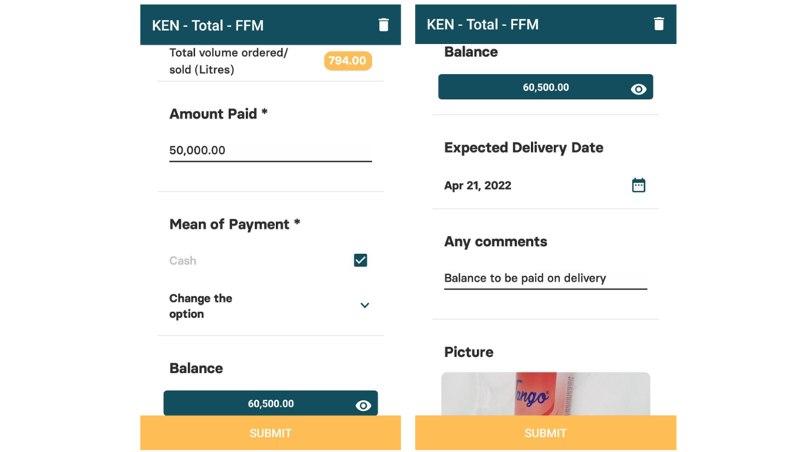Click left KEN - Total - FFM title
Screen dimensions: 790x452
[x=208, y=25]
